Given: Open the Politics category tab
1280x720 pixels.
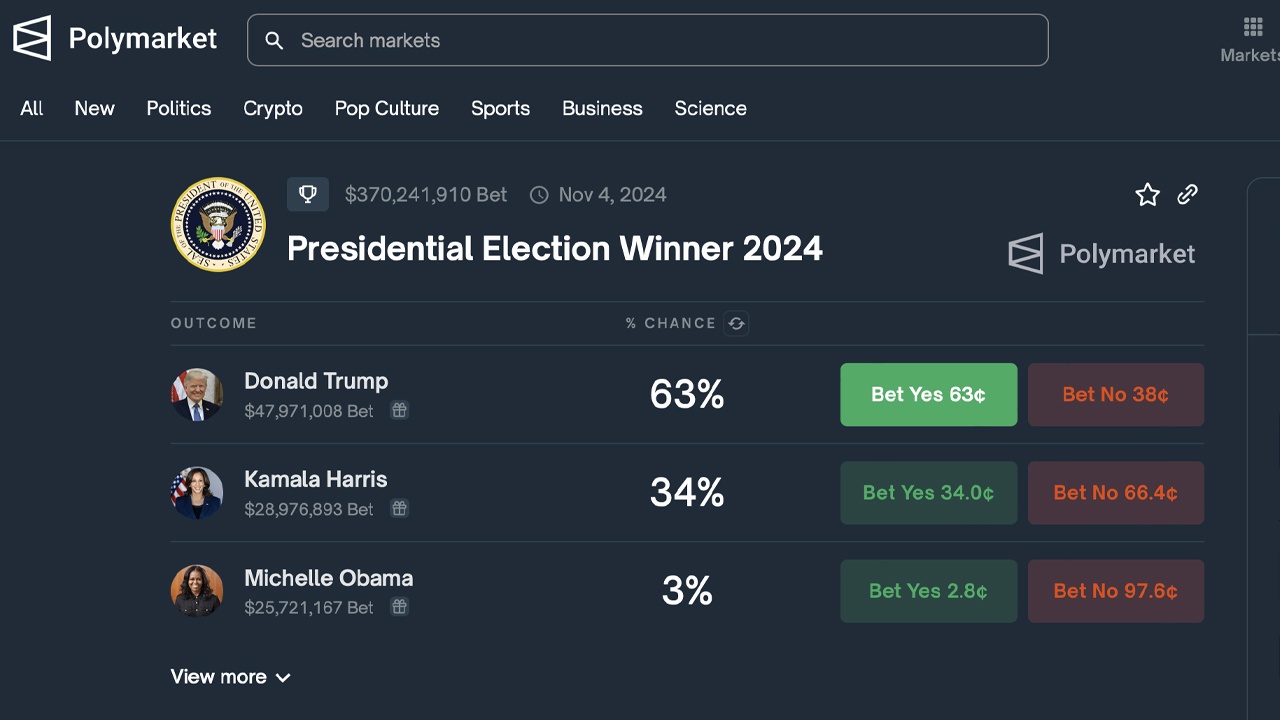Looking at the screenshot, I should 178,108.
